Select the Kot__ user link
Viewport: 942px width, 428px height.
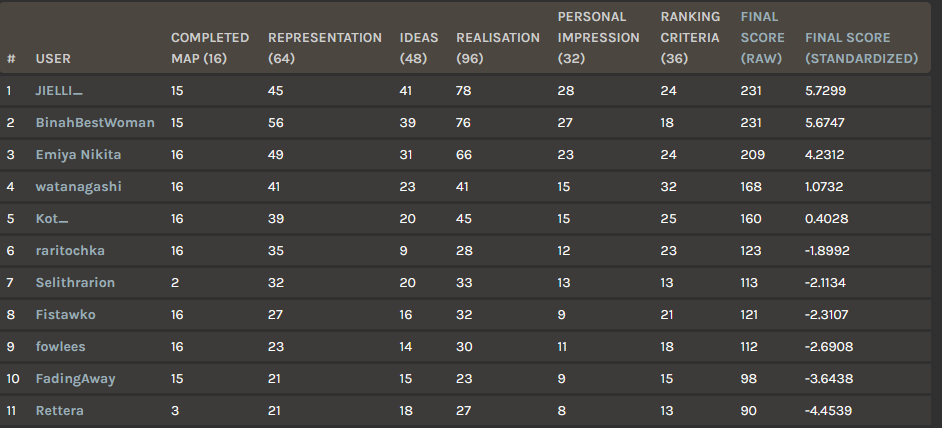click(52, 218)
